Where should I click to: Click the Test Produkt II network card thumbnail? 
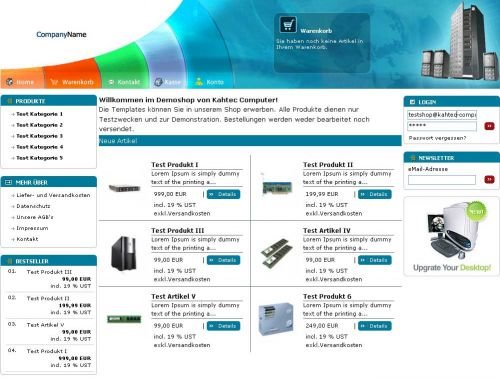pyautogui.click(x=276, y=187)
